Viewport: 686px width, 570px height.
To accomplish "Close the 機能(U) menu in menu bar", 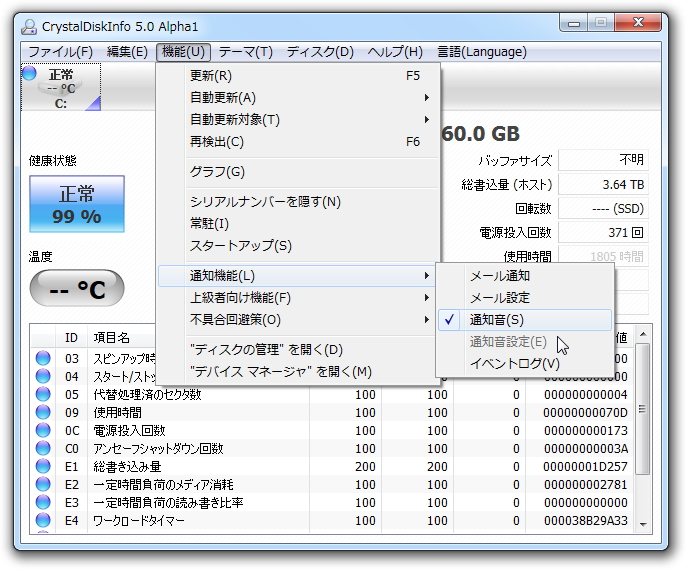I will [x=183, y=52].
